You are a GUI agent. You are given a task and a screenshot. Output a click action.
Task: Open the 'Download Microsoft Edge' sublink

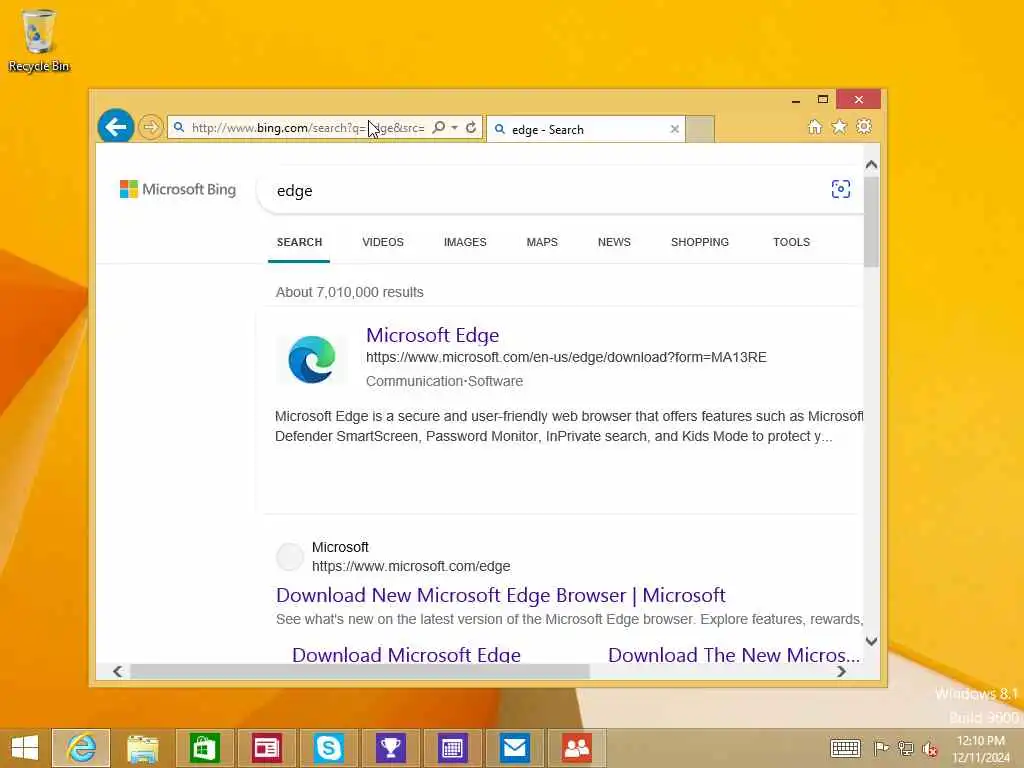point(406,655)
